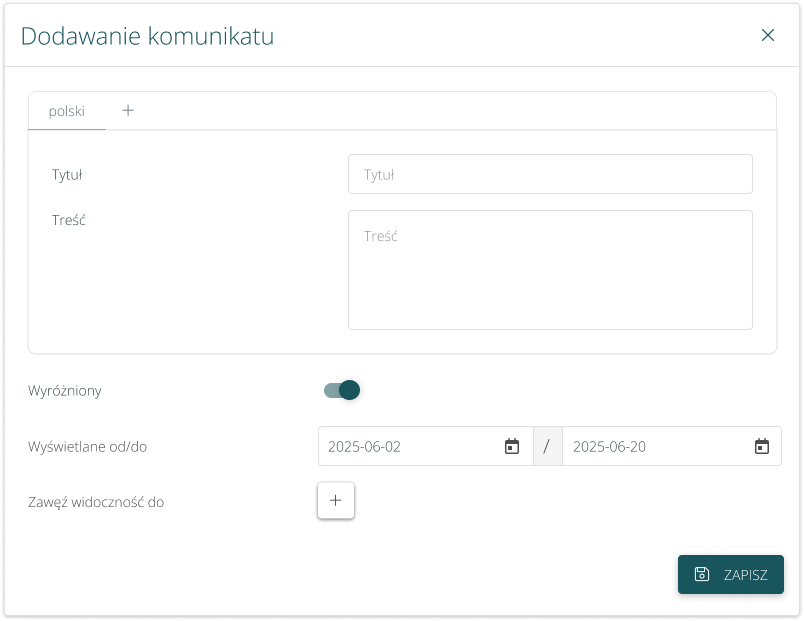Select the 2025-06-20 end date field
This screenshot has width=804, height=621.
pyautogui.click(x=655, y=447)
